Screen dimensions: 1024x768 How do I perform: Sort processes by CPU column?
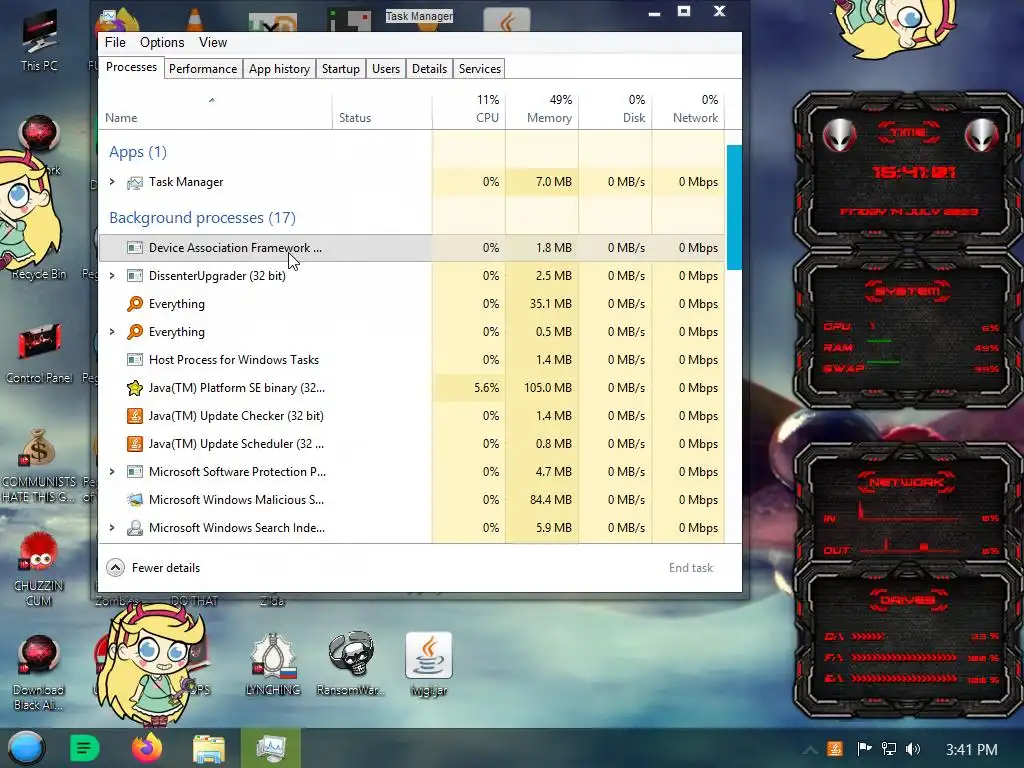click(x=469, y=110)
